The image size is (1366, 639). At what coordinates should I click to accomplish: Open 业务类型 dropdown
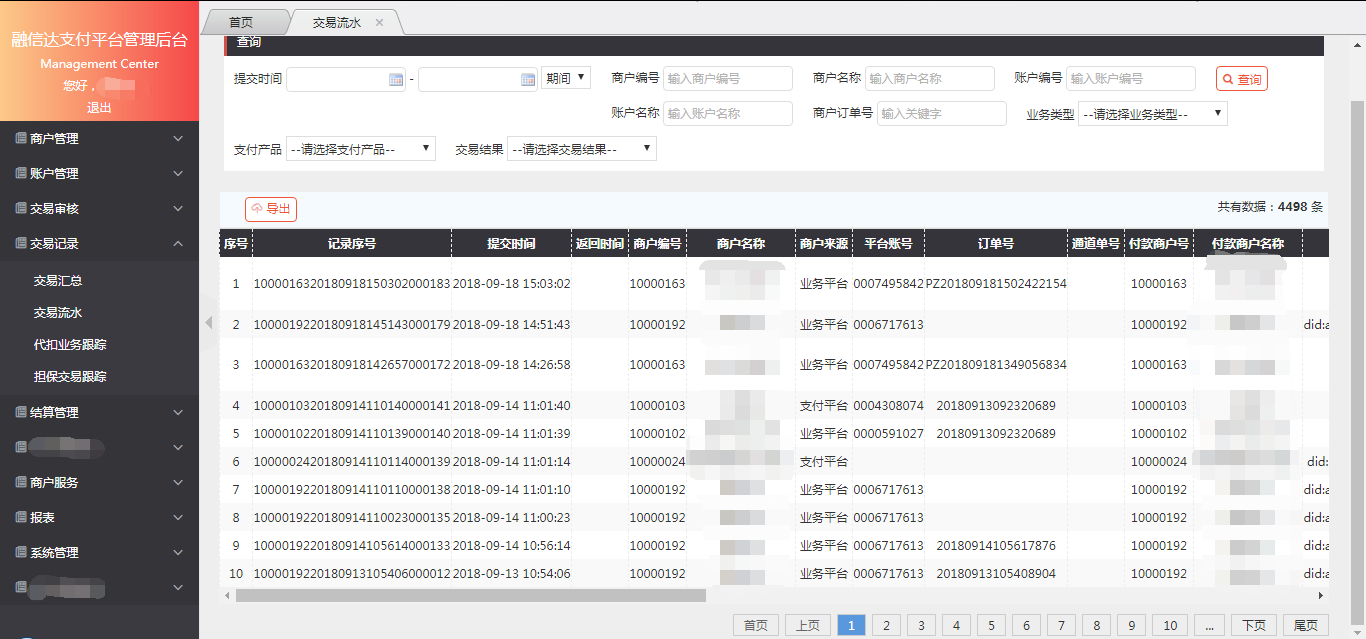[x=1153, y=114]
